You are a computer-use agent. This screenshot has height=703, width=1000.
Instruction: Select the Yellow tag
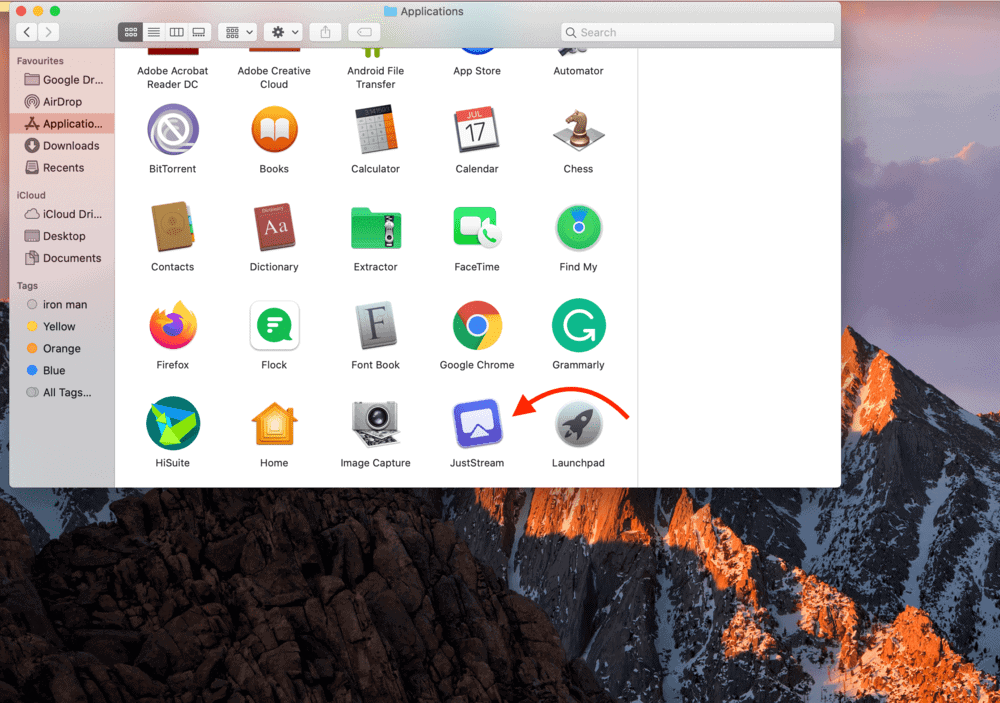tap(62, 326)
